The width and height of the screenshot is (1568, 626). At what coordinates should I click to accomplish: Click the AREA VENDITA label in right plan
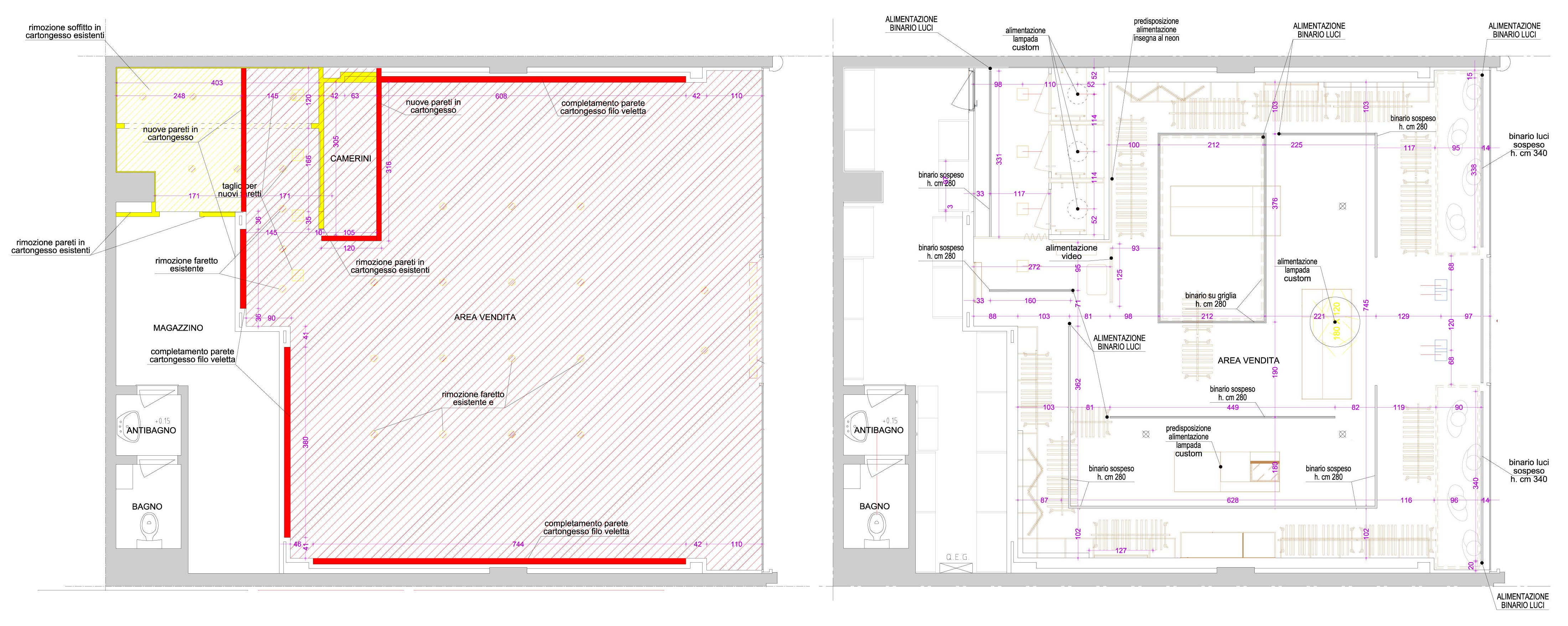[1248, 361]
